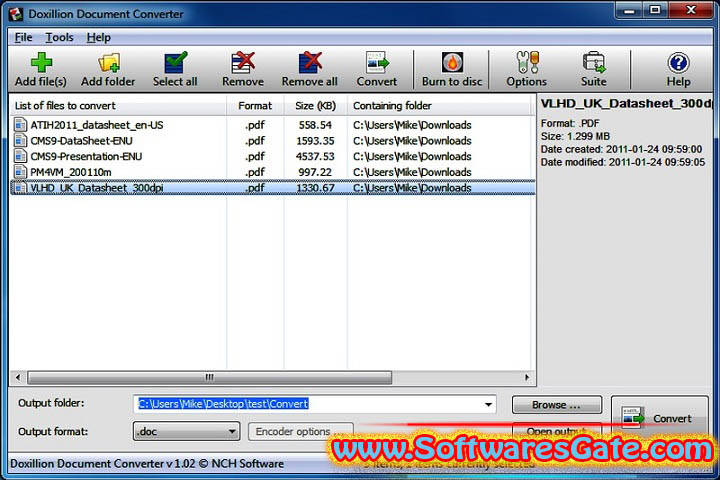720x480 pixels.
Task: Click size value 1593.35
Action: [x=315, y=141]
